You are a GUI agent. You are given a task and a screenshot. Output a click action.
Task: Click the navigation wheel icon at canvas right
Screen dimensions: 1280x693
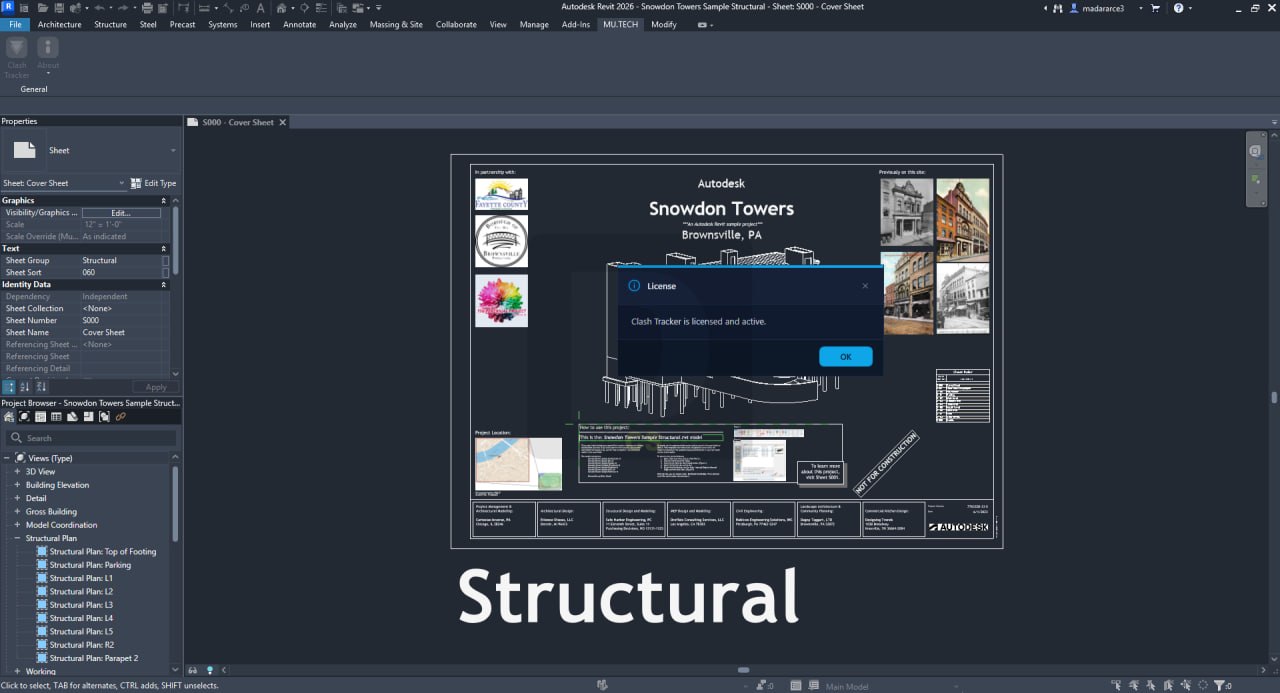1255,151
